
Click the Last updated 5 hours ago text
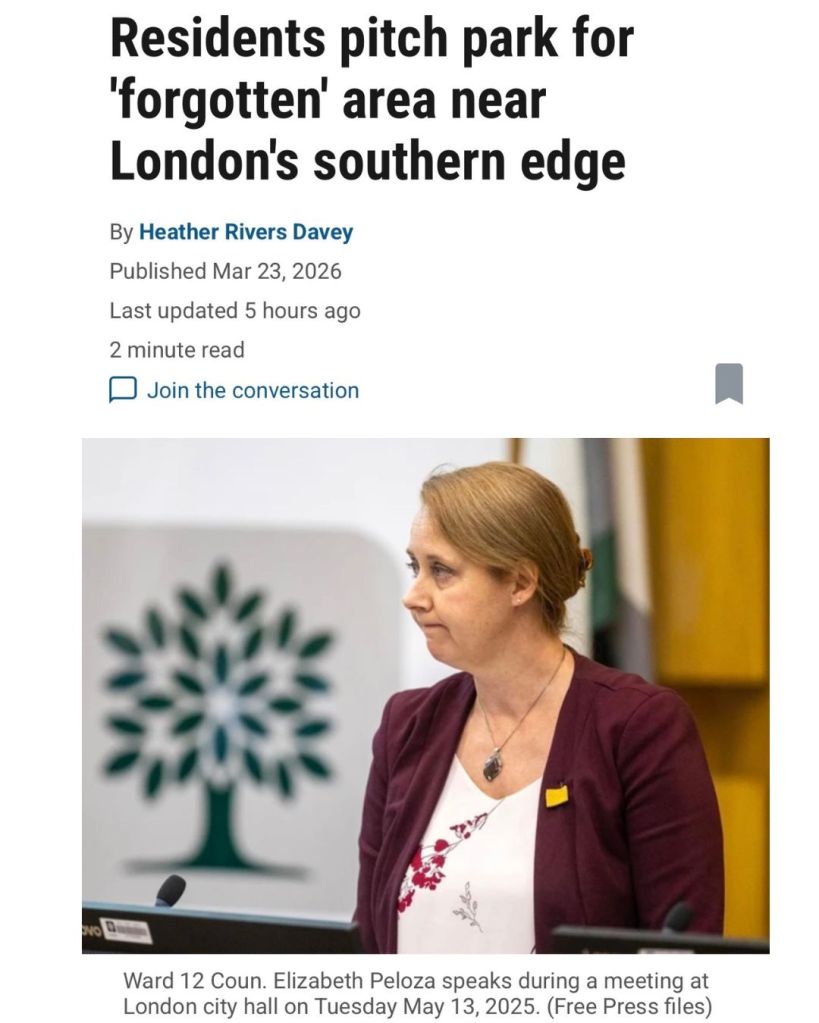235,311
